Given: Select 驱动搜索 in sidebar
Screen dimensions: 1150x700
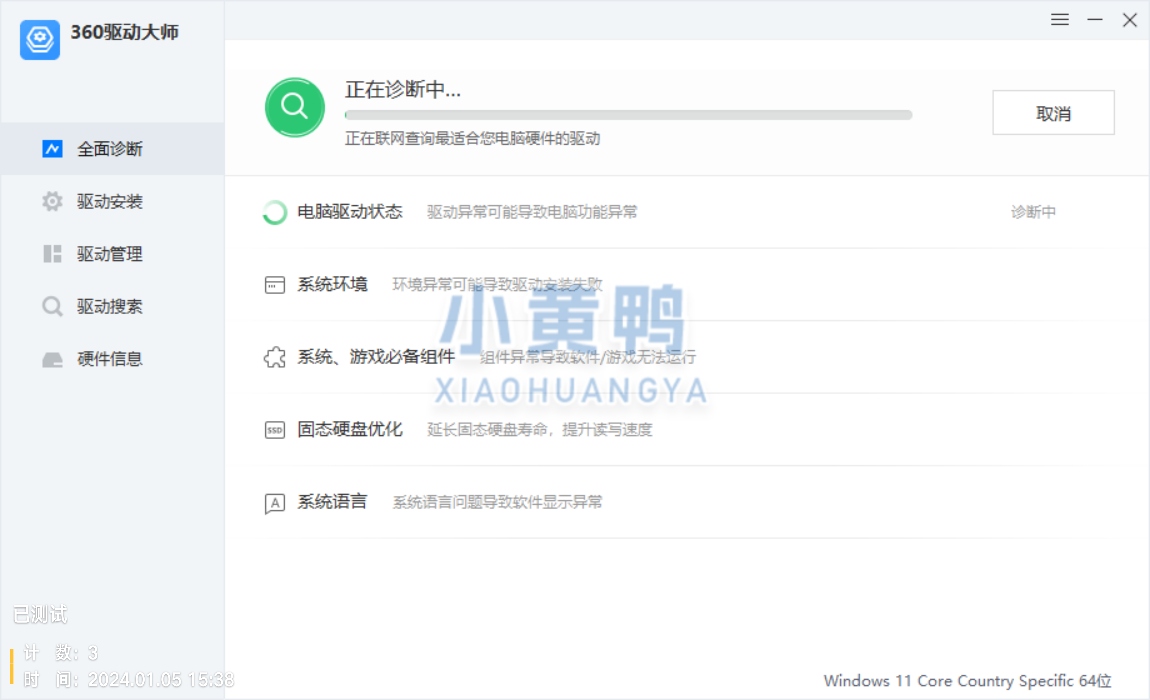Looking at the screenshot, I should pyautogui.click(x=112, y=306).
